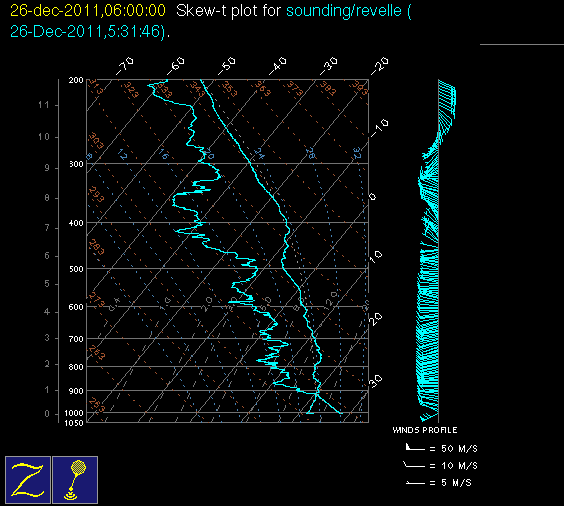Click the -60 temperature axis label
564x506 pixels.
point(176,66)
